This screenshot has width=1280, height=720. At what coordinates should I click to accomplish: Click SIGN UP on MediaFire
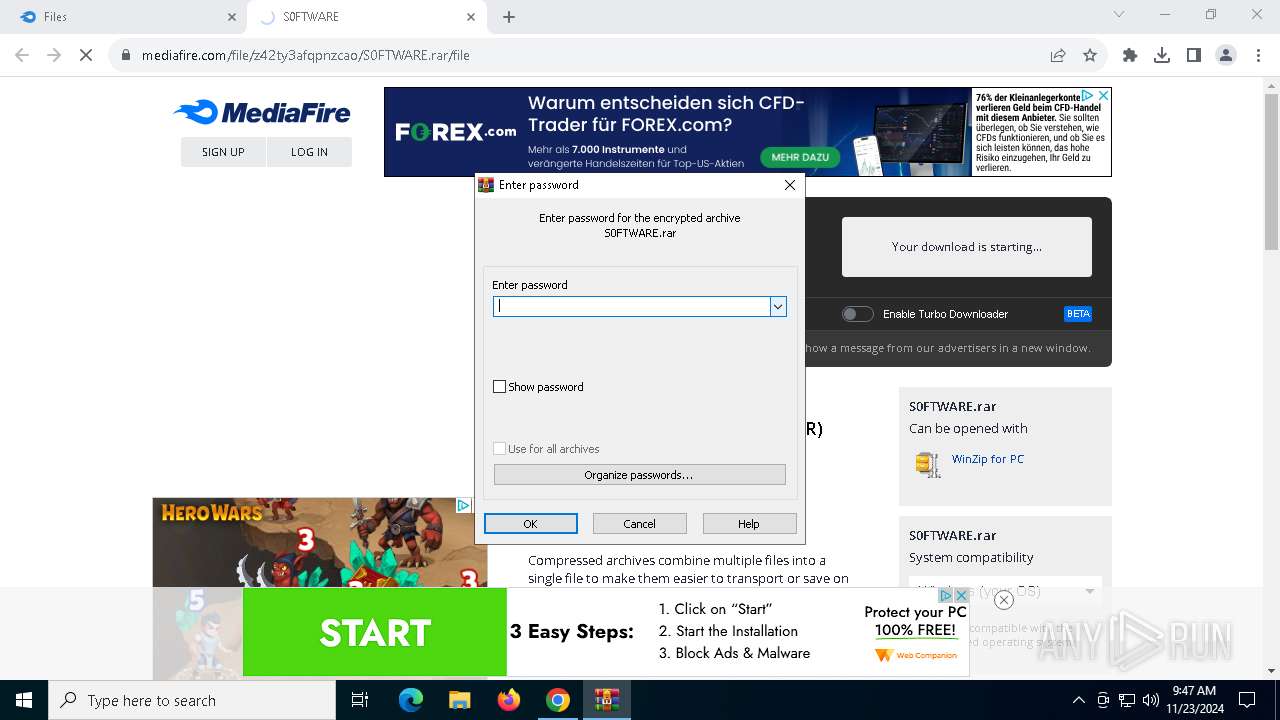pyautogui.click(x=223, y=152)
